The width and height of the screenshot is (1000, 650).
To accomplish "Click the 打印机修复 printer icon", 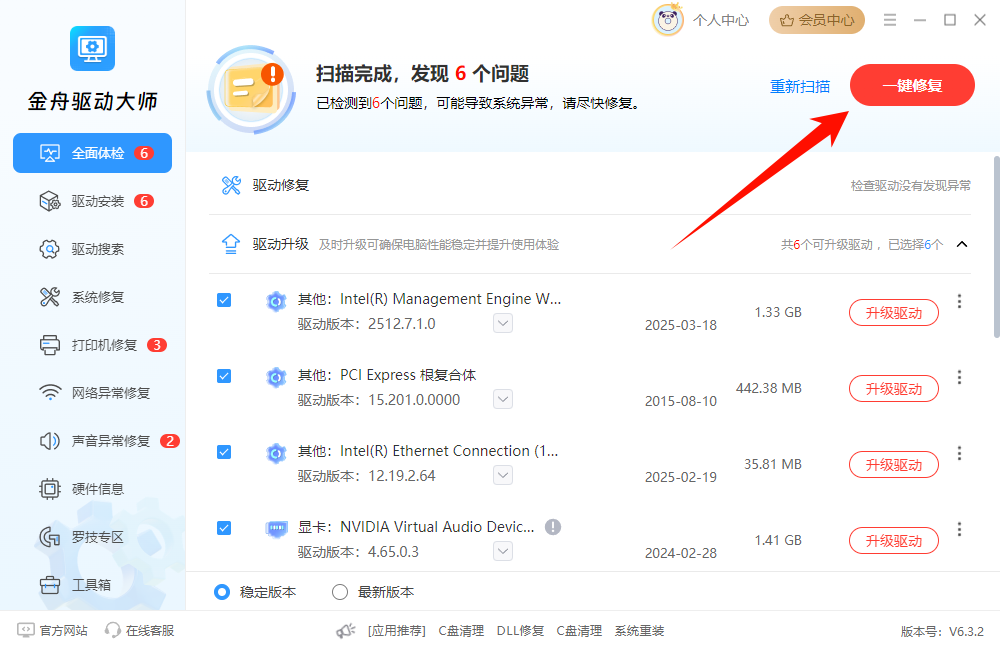I will [50, 345].
